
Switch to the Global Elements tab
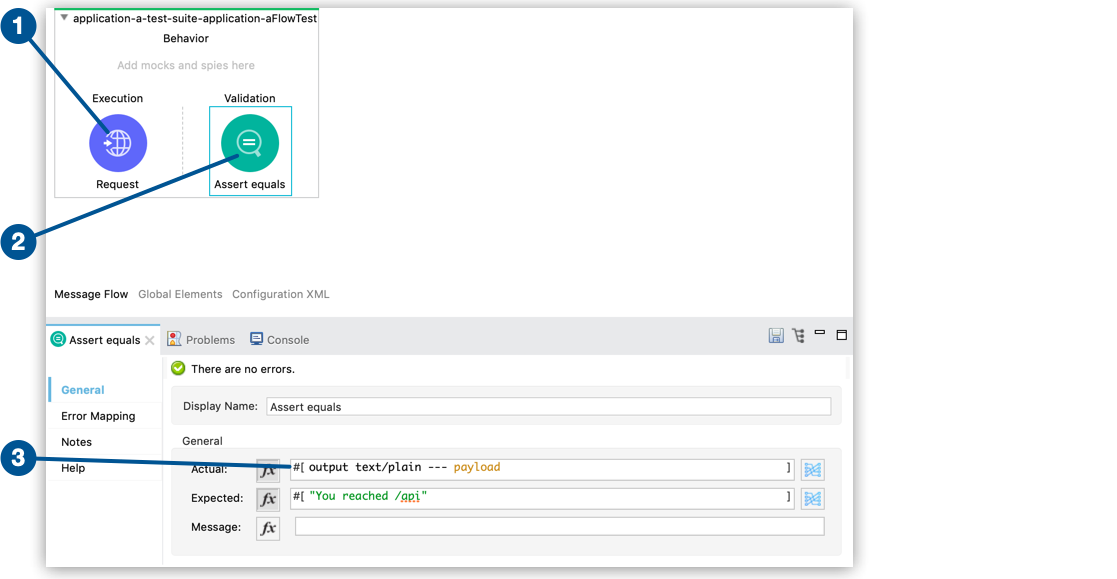coord(180,294)
